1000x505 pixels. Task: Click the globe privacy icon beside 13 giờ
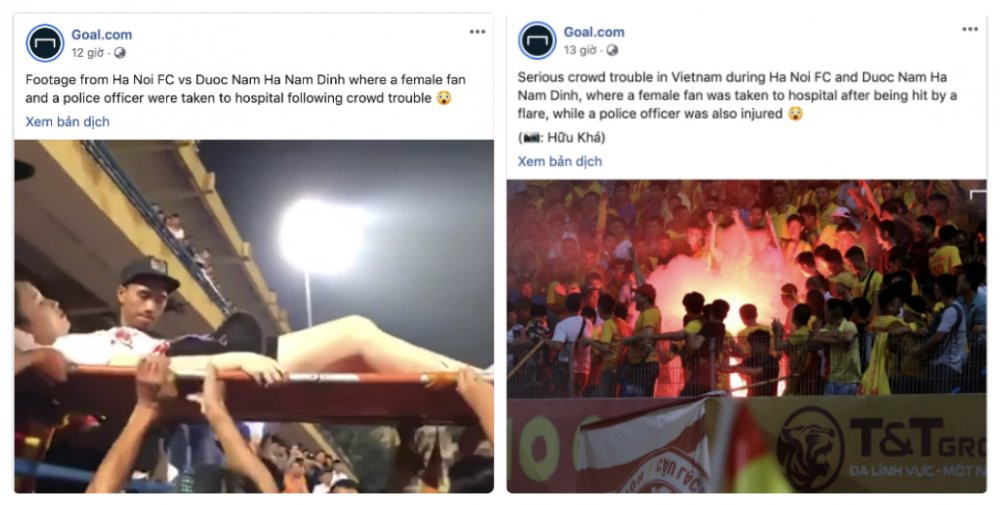pos(612,50)
